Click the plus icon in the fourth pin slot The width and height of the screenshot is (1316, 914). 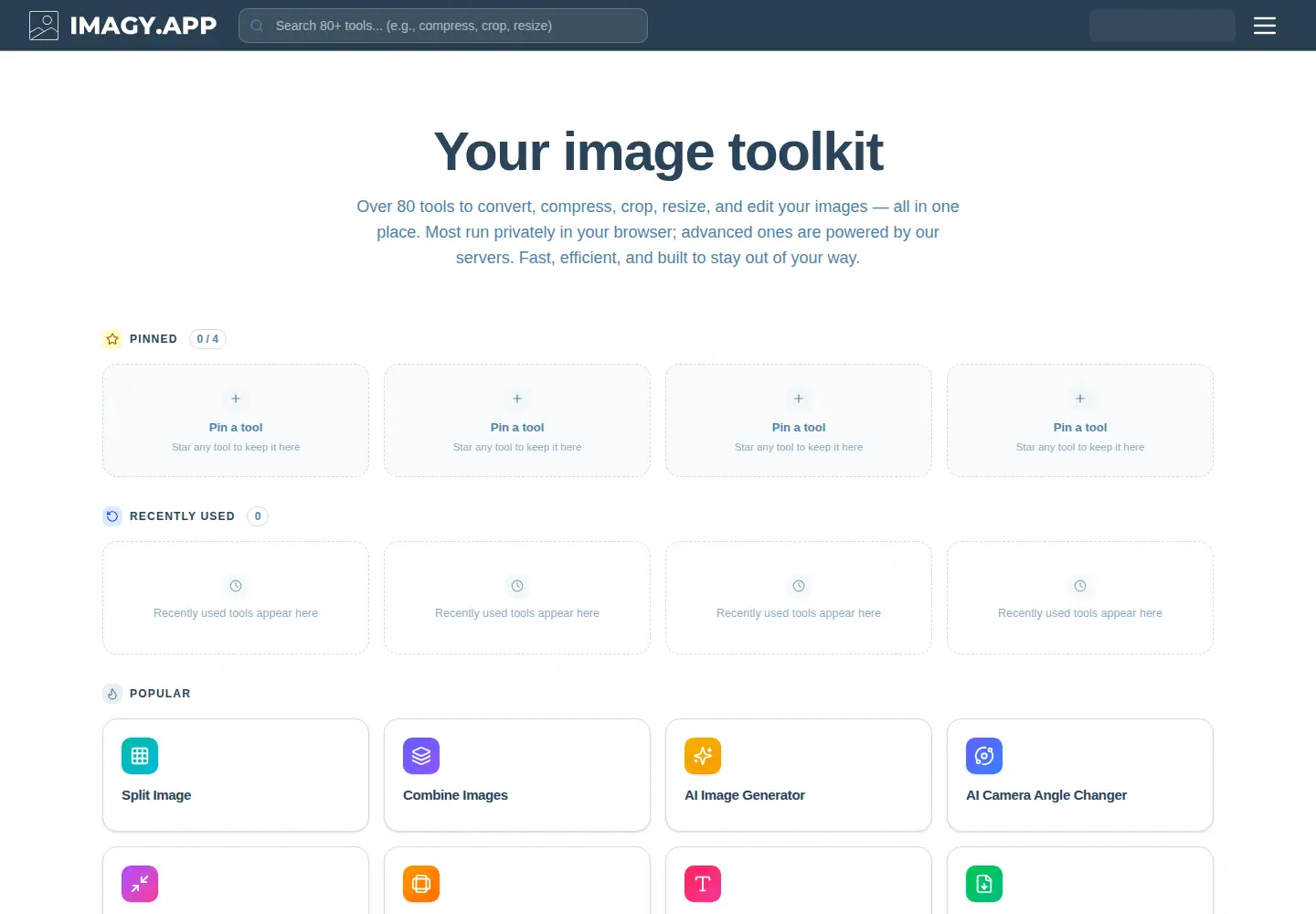[x=1080, y=399]
